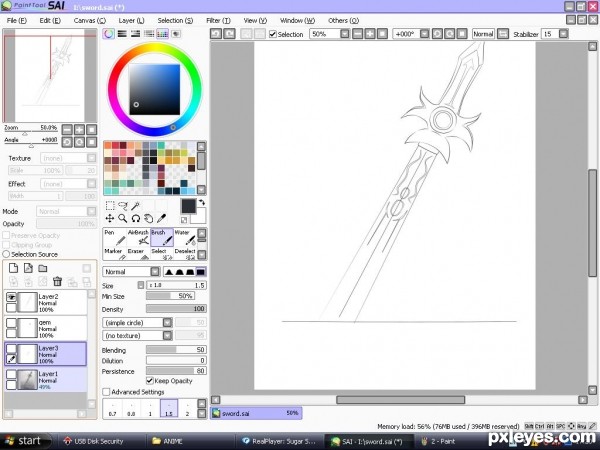Show the scratchpad panel
This screenshot has height=450, width=600.
176,34
